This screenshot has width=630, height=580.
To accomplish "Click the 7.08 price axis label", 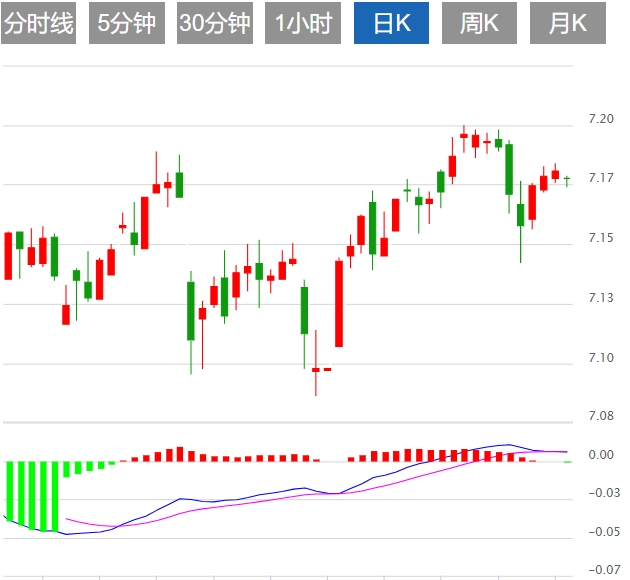I will 601,415.
